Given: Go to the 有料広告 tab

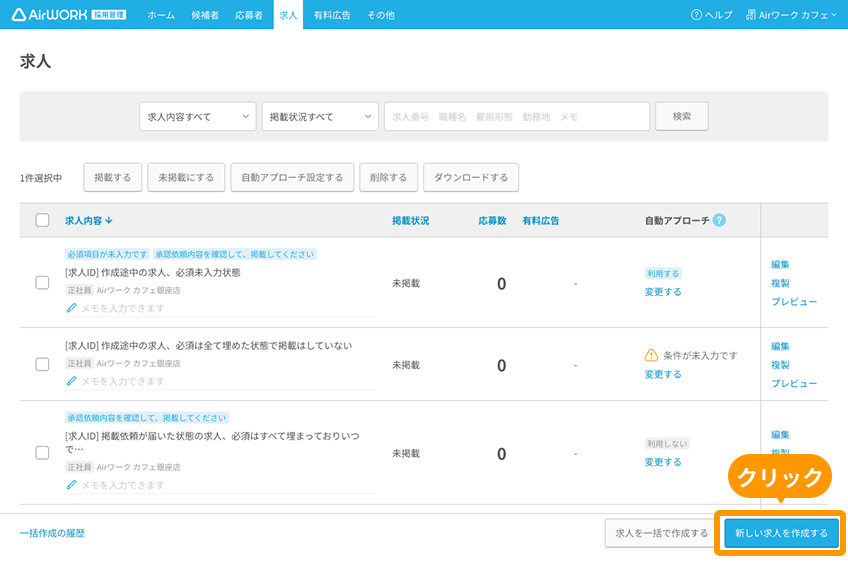Looking at the screenshot, I should tap(332, 15).
